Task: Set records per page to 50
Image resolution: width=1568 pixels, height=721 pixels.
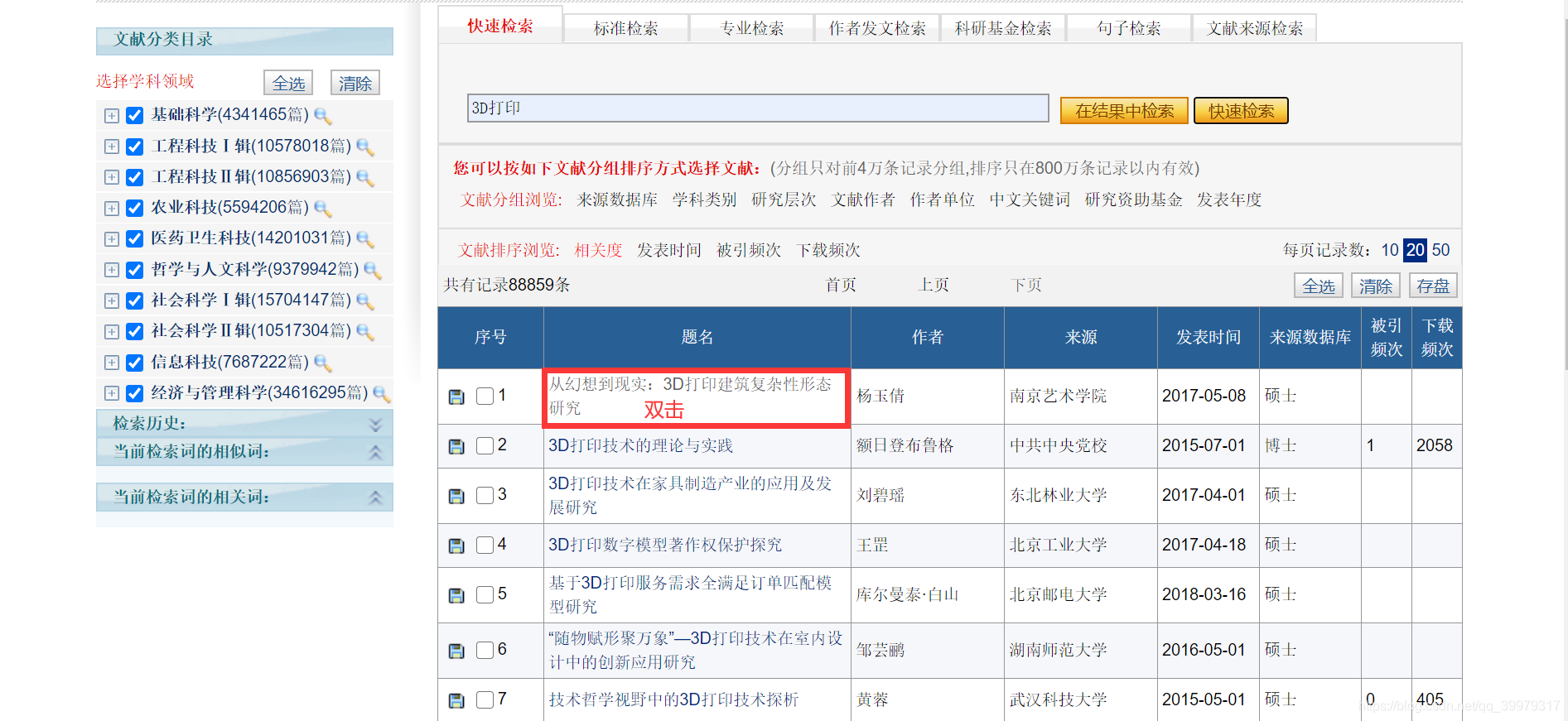Action: click(1441, 250)
